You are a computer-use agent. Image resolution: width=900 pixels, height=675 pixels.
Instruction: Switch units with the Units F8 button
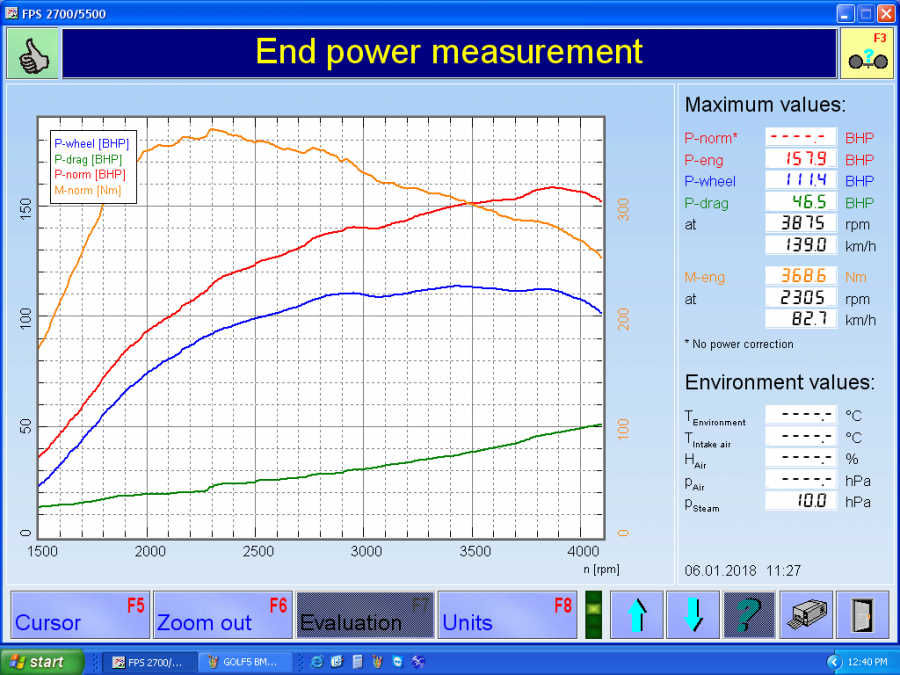pos(506,614)
